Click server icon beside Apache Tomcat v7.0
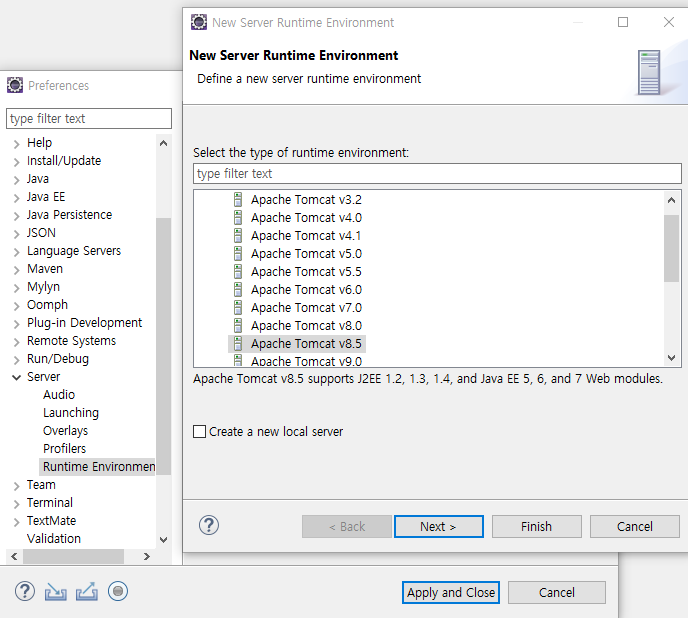The image size is (688, 618). pyautogui.click(x=238, y=308)
